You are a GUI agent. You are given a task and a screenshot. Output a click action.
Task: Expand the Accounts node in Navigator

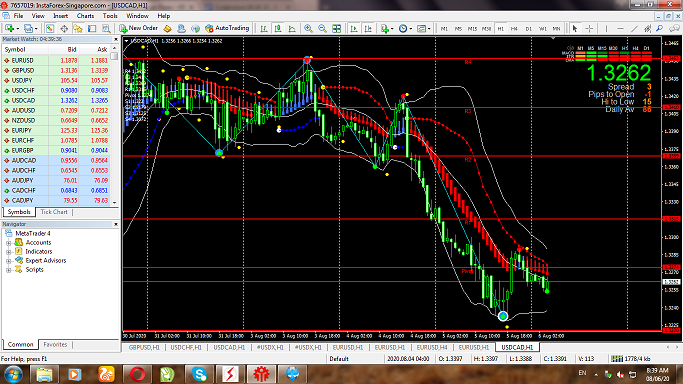click(8, 243)
